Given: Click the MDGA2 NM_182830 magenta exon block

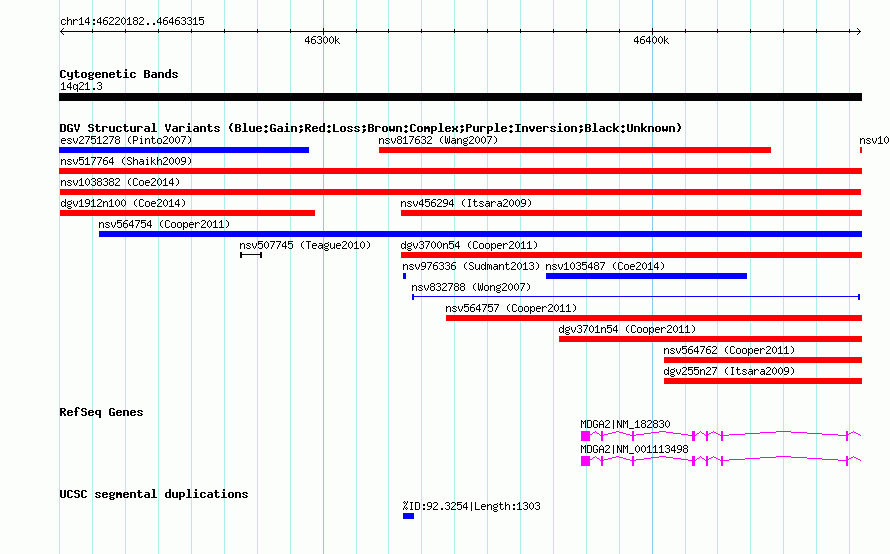Looking at the screenshot, I should 585,436.
